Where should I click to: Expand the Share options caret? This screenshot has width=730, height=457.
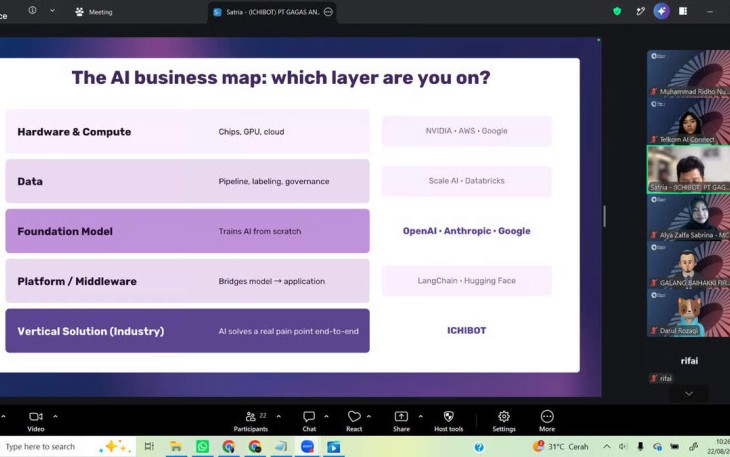coord(420,417)
